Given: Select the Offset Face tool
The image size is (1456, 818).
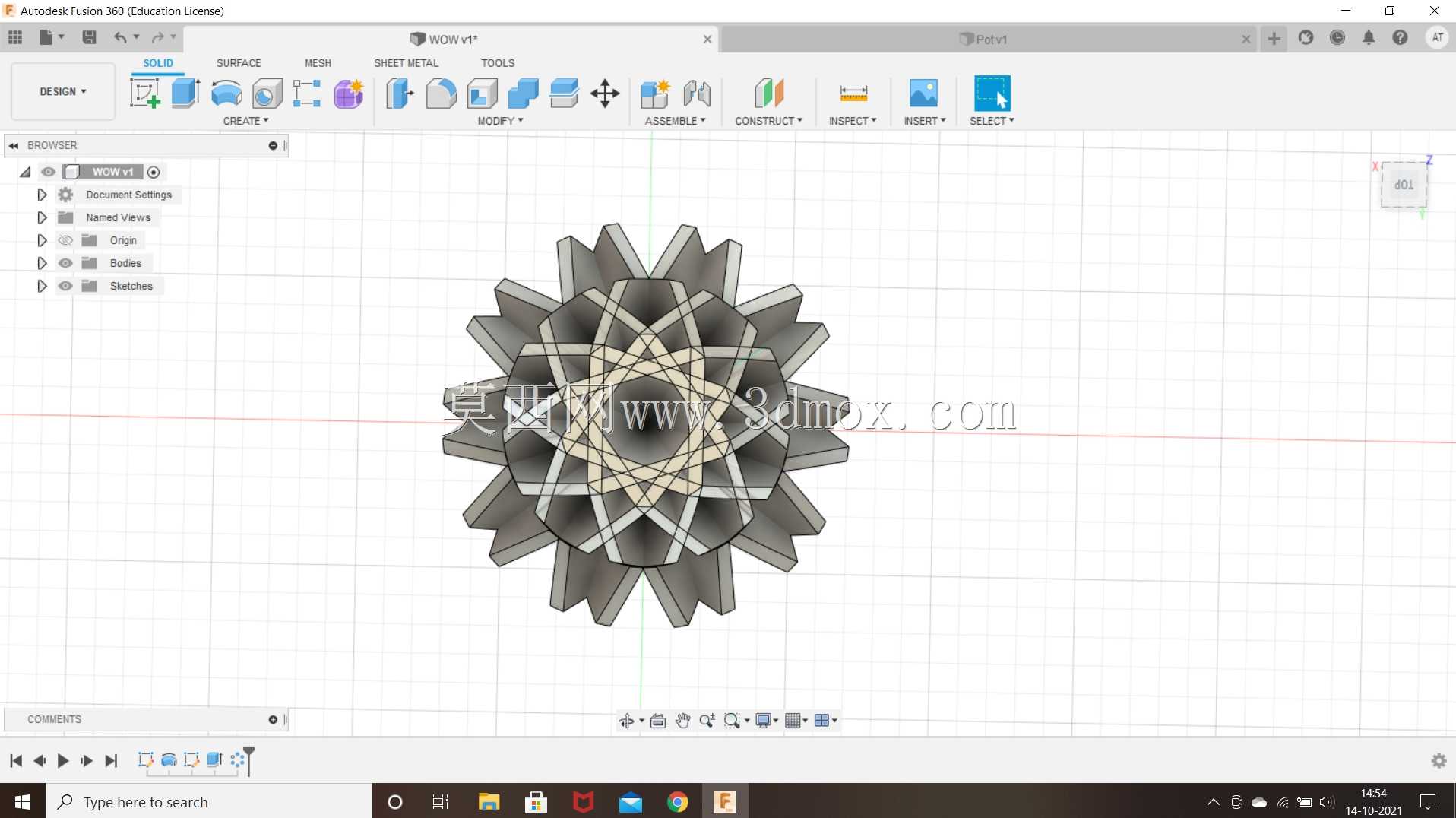Looking at the screenshot, I should 564,94.
